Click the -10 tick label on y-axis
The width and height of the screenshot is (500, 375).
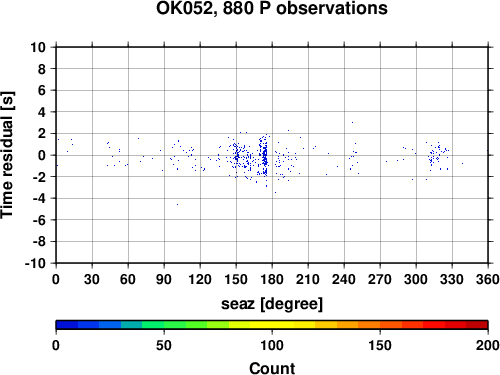click(x=35, y=263)
